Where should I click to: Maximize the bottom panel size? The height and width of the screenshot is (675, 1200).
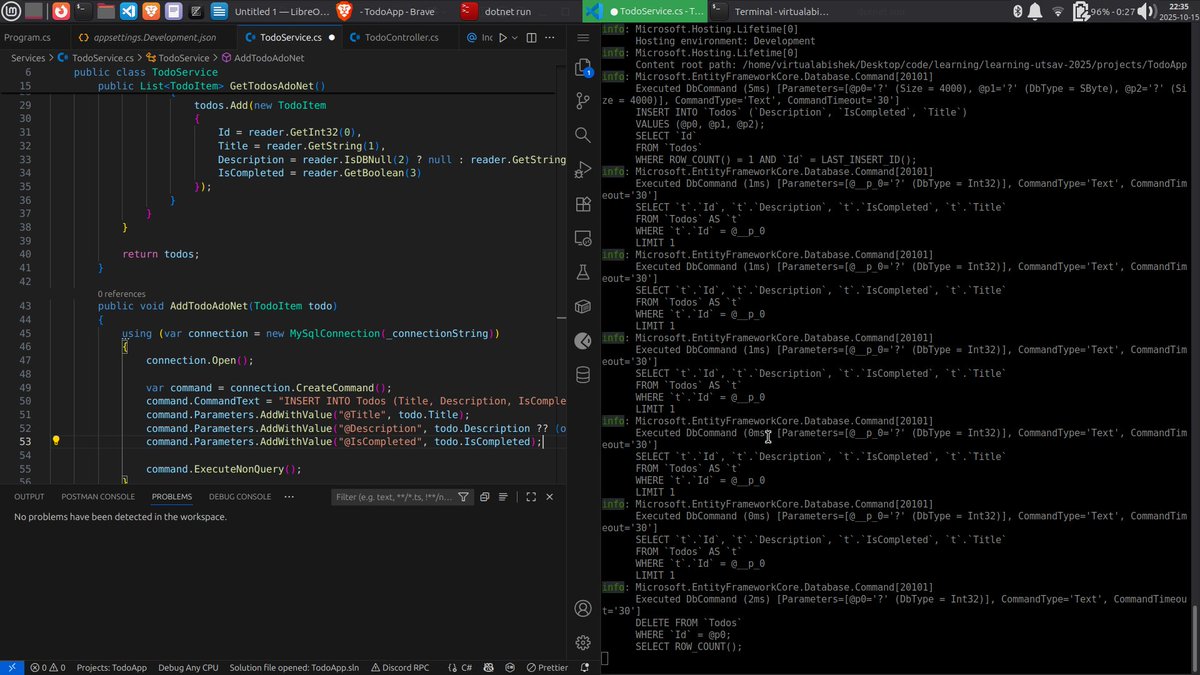(531, 497)
